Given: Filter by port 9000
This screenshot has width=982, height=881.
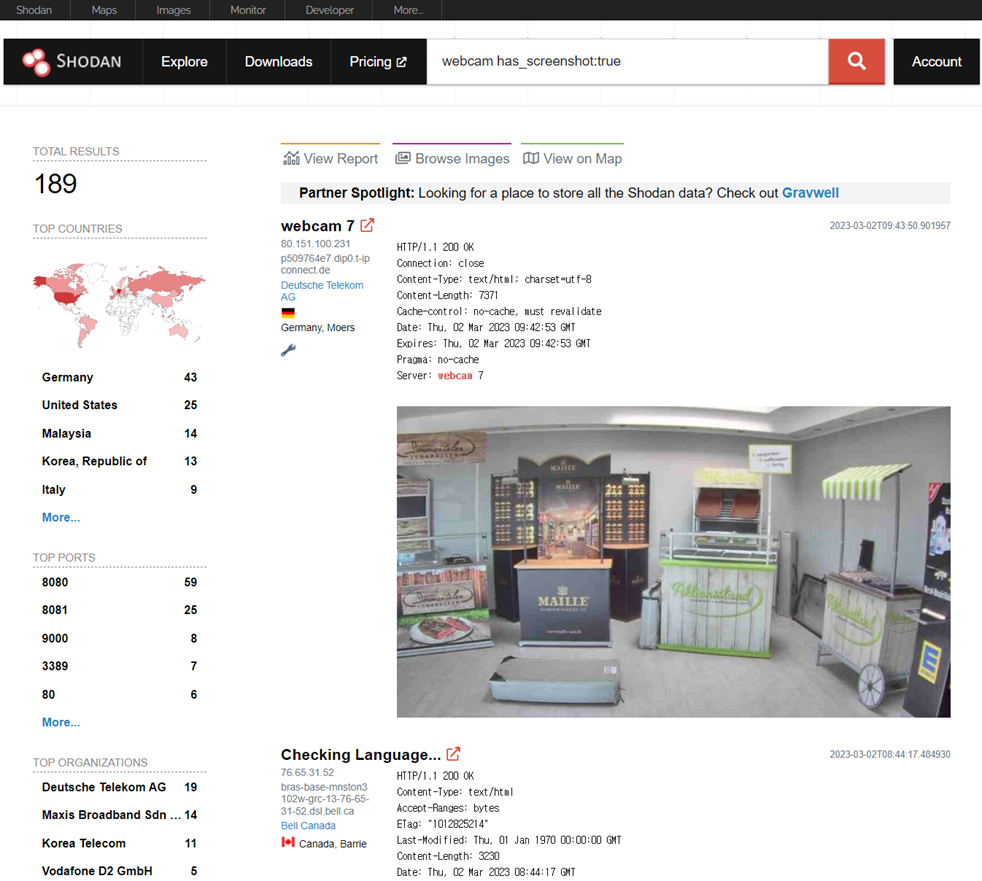Looking at the screenshot, I should pyautogui.click(x=119, y=639).
